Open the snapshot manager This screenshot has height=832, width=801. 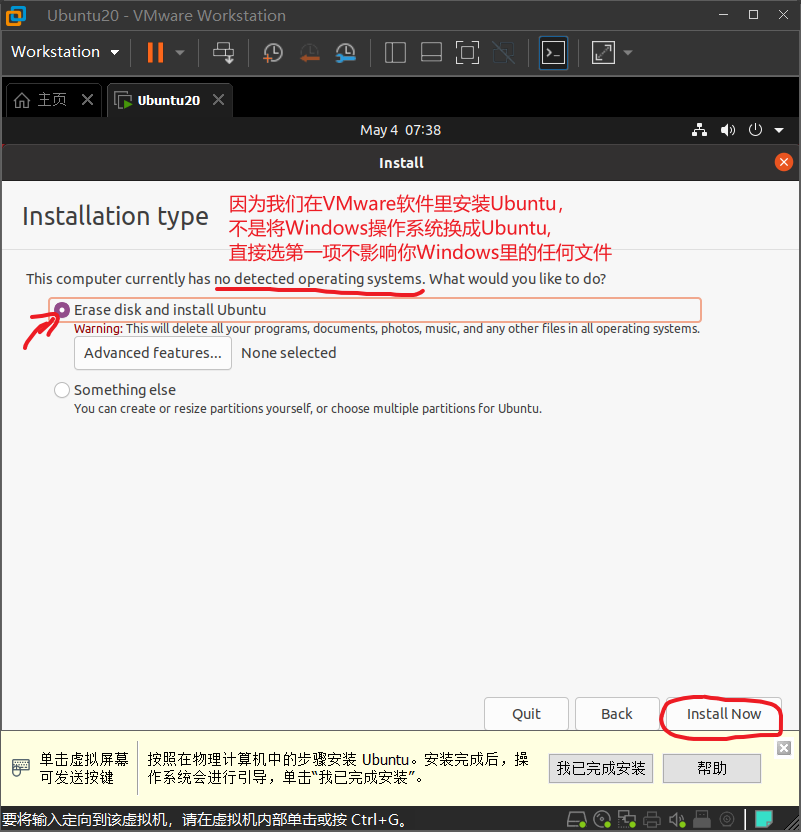point(345,53)
